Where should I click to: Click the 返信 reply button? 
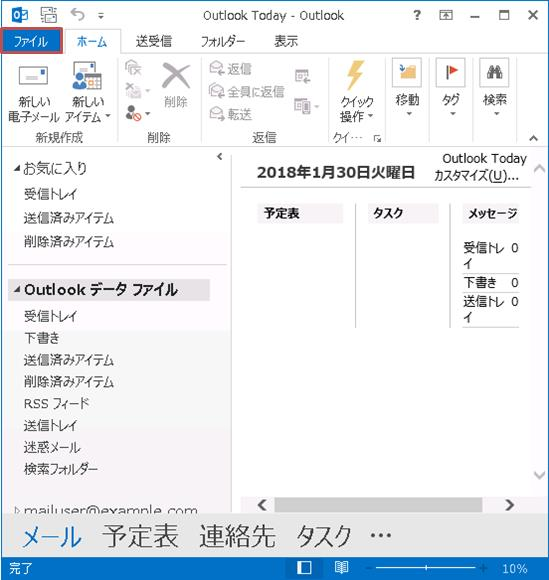[230, 68]
